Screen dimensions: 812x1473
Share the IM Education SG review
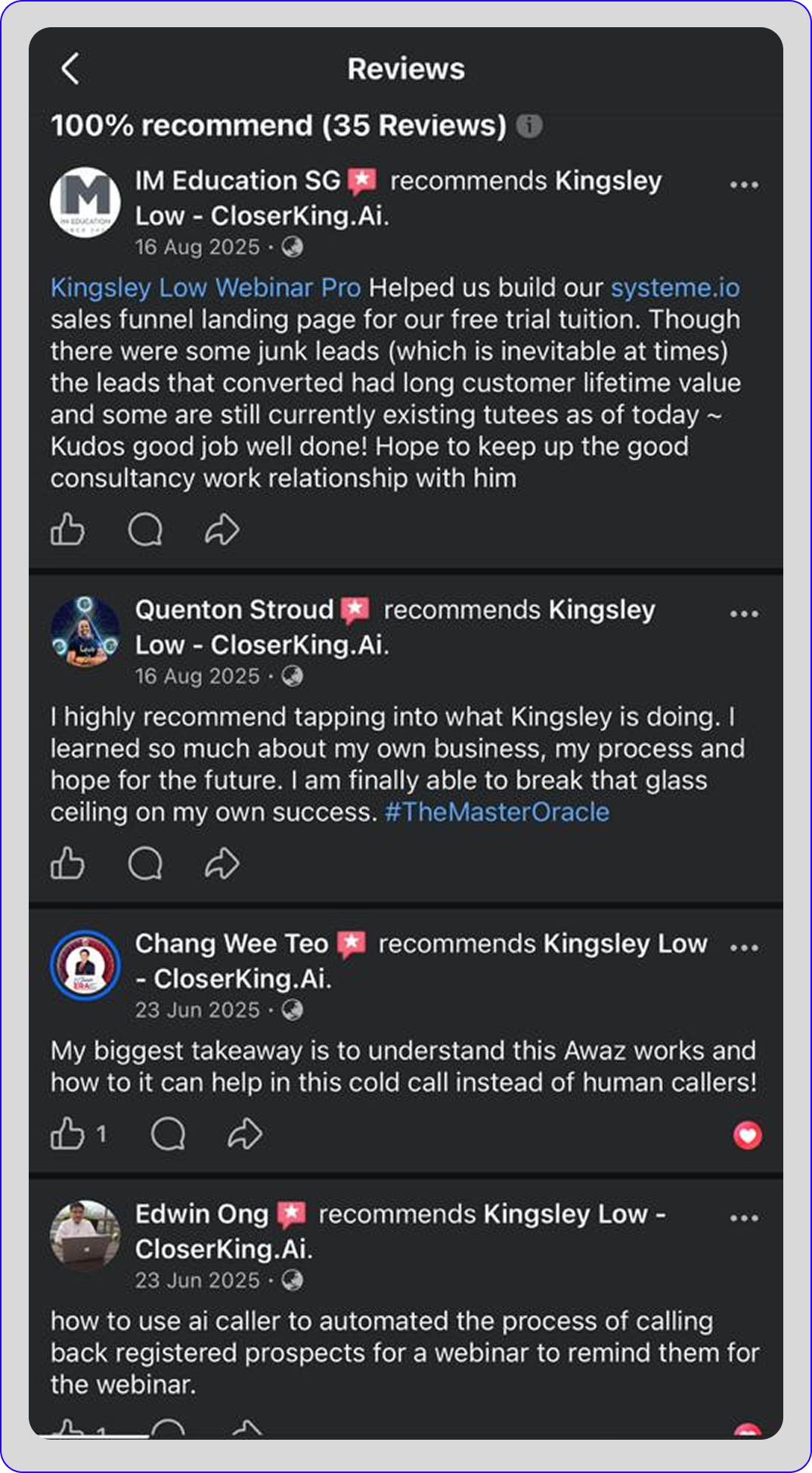pyautogui.click(x=222, y=529)
